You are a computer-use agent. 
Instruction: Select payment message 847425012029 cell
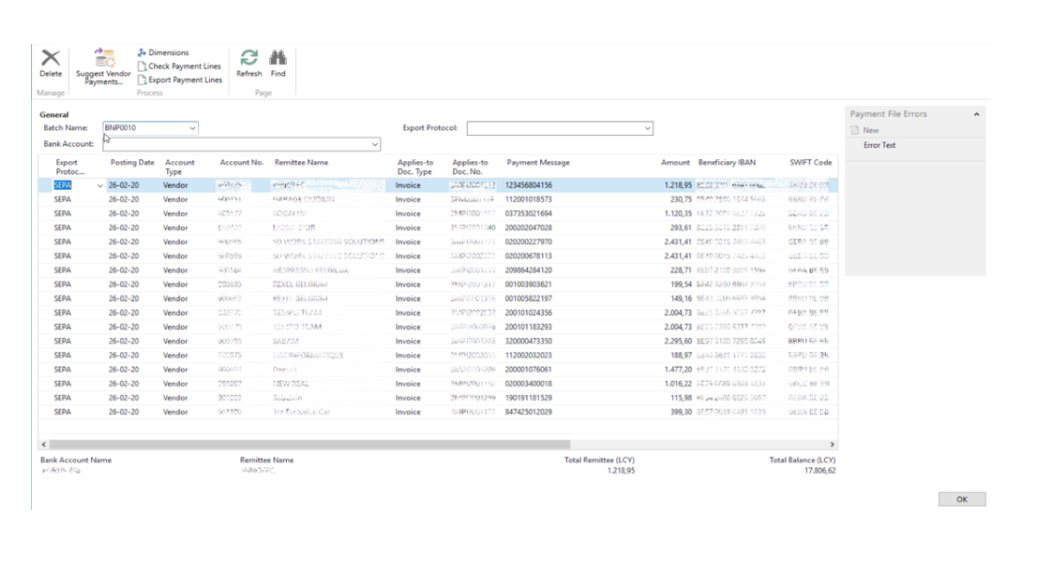click(529, 411)
